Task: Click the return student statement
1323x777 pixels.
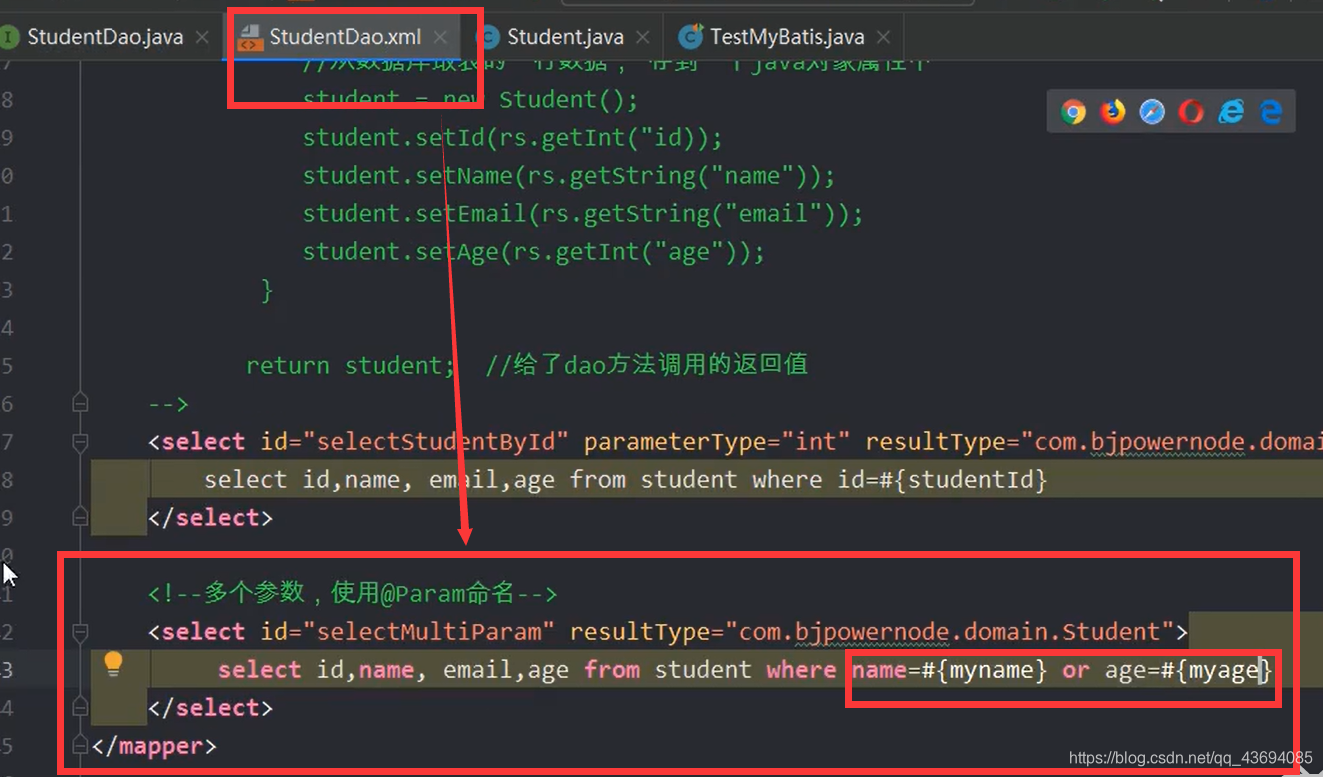Action: coord(350,366)
